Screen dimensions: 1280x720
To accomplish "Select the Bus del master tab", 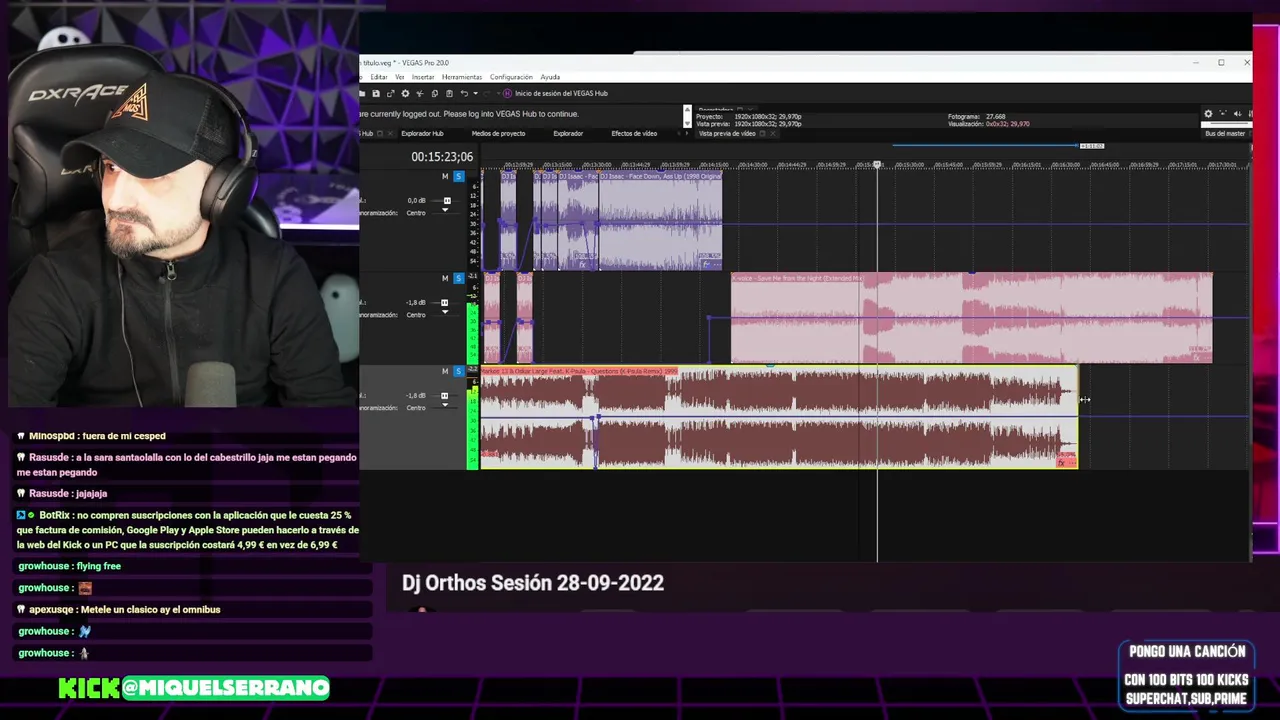I will pos(1225,133).
